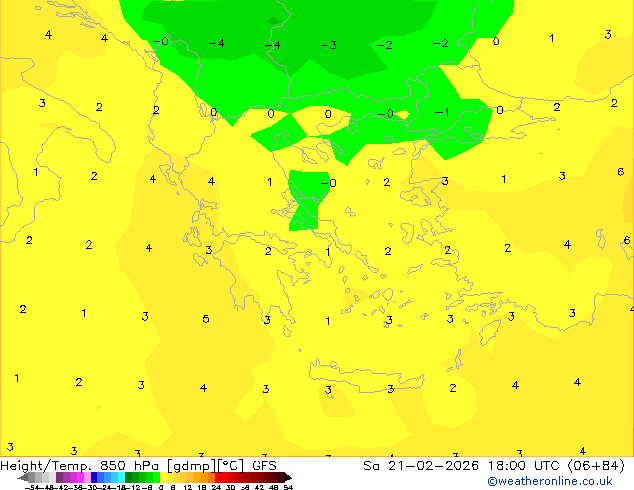The width and height of the screenshot is (634, 490).
Task: Click the '-1' temperature value on map
Action: pos(442,112)
